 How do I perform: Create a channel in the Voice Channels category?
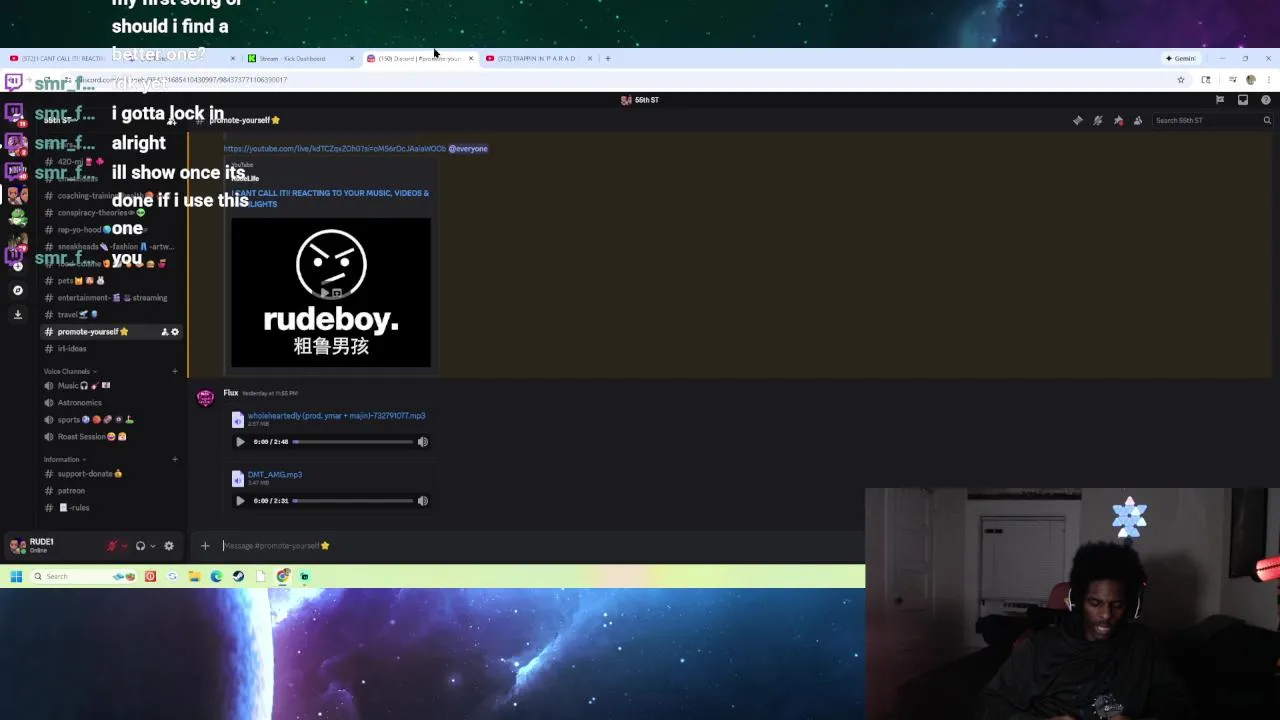(175, 371)
